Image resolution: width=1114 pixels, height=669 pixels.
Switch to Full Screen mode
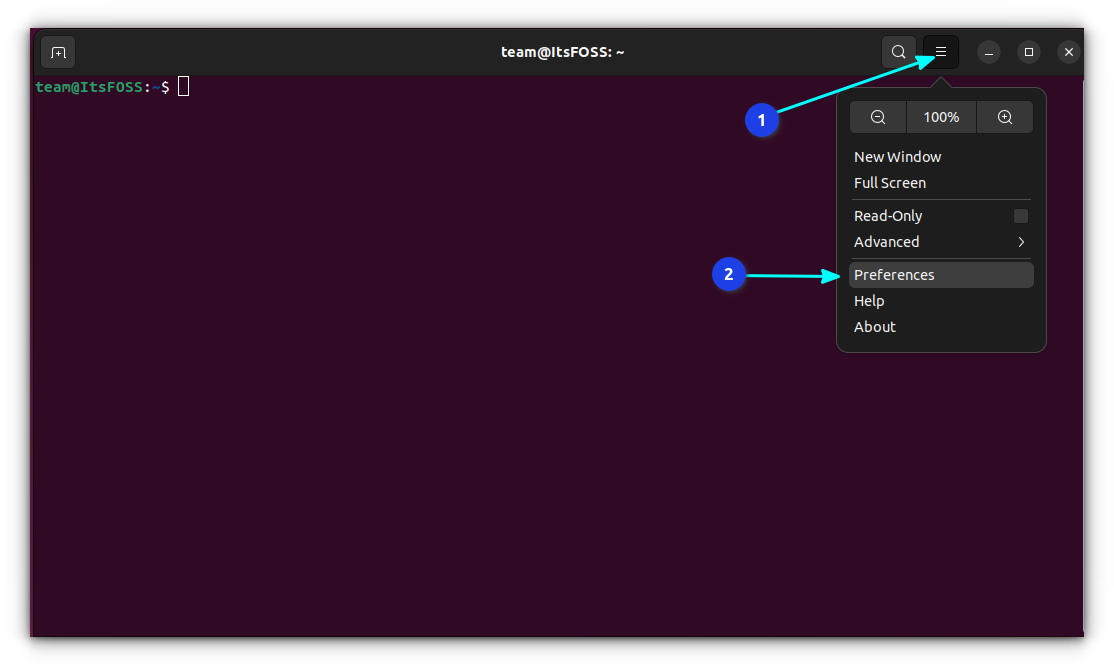[x=890, y=182]
